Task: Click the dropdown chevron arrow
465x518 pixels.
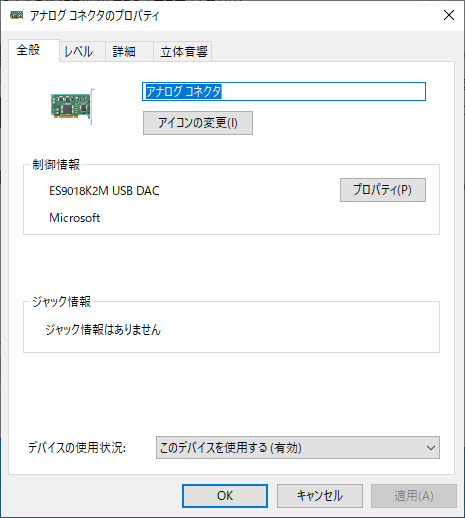Action: click(x=431, y=448)
